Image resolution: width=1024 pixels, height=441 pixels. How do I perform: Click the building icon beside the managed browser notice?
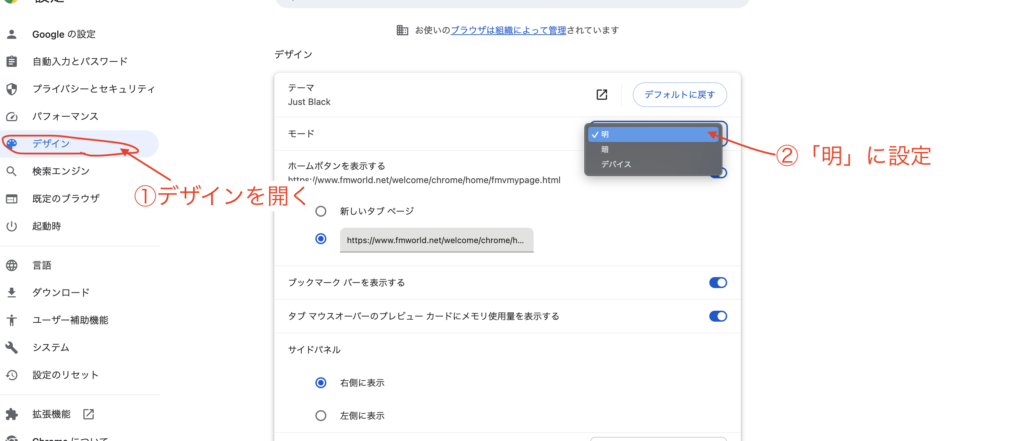(403, 30)
